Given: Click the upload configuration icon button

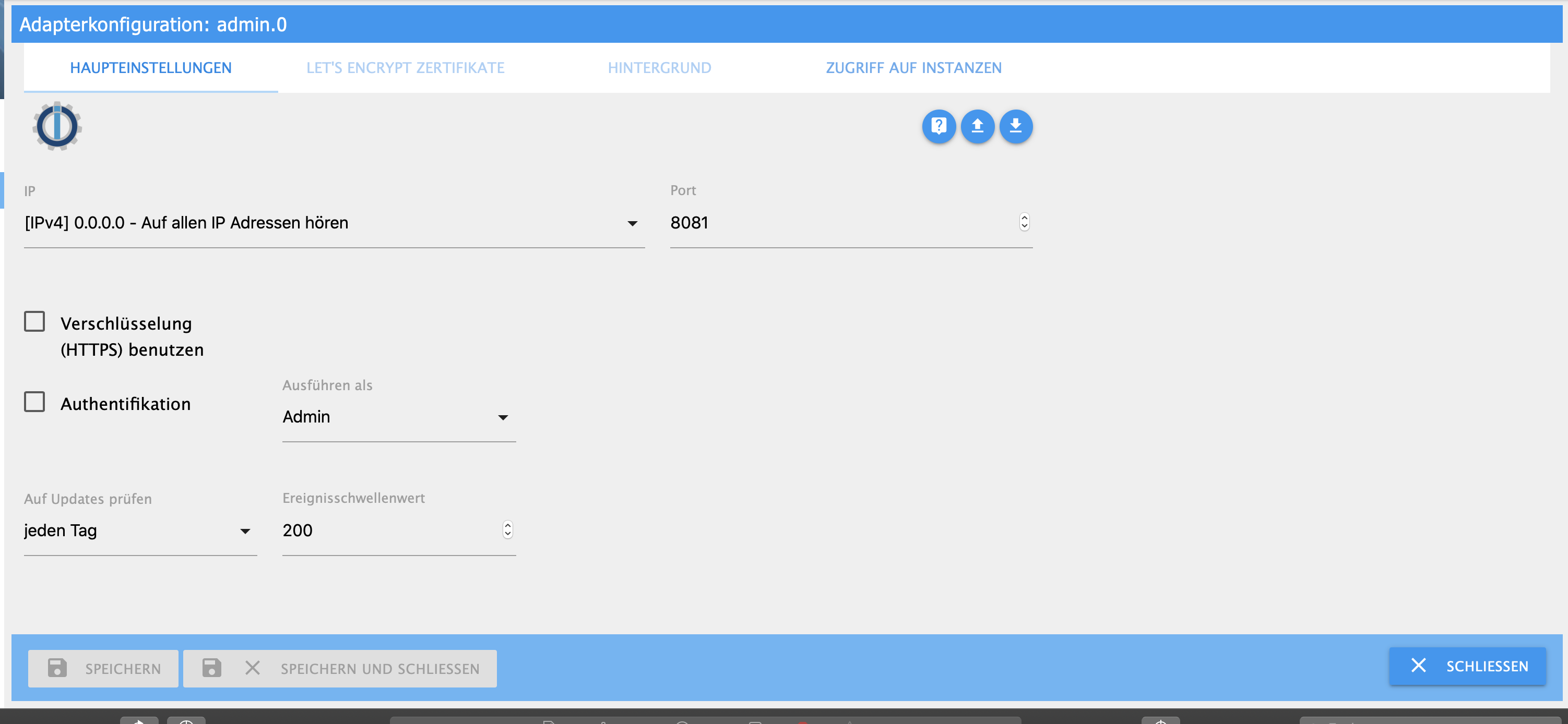Looking at the screenshot, I should click(x=978, y=127).
